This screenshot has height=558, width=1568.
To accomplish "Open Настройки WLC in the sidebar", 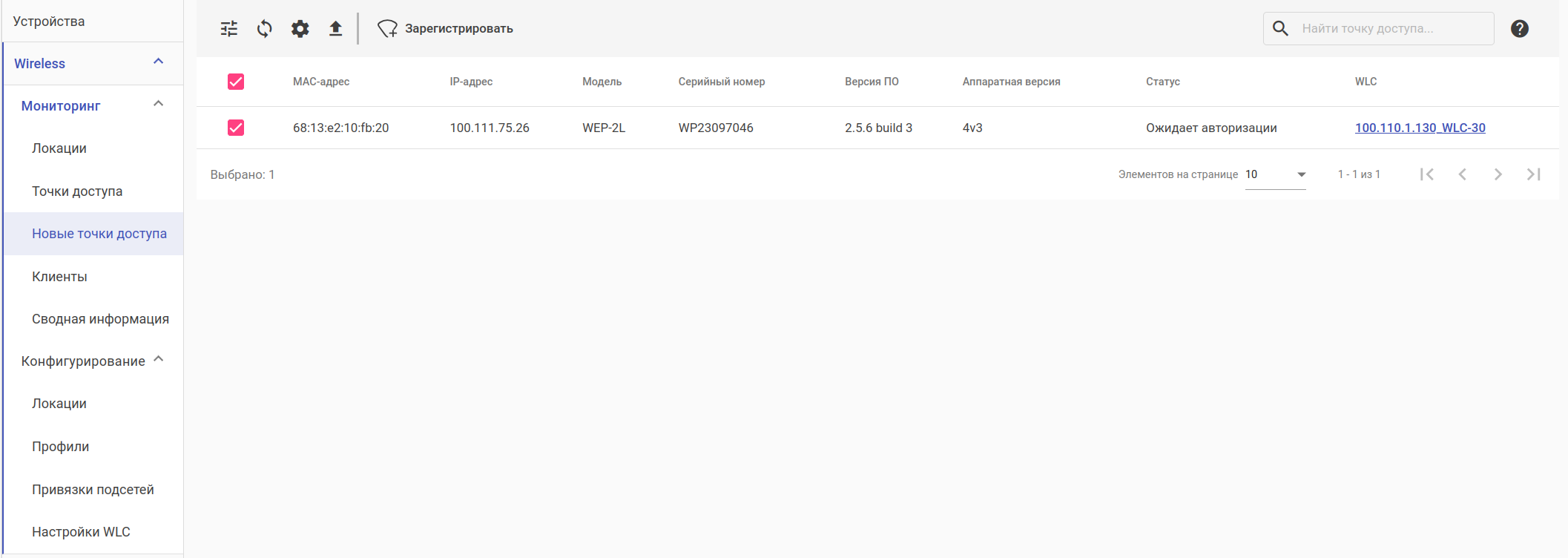I will pos(81,532).
